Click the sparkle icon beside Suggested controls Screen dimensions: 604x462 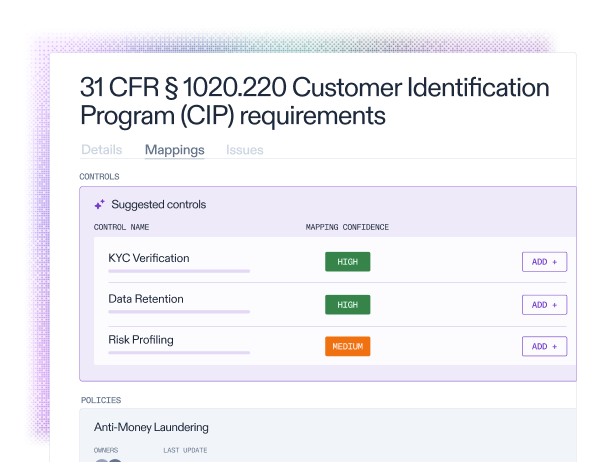coord(100,204)
